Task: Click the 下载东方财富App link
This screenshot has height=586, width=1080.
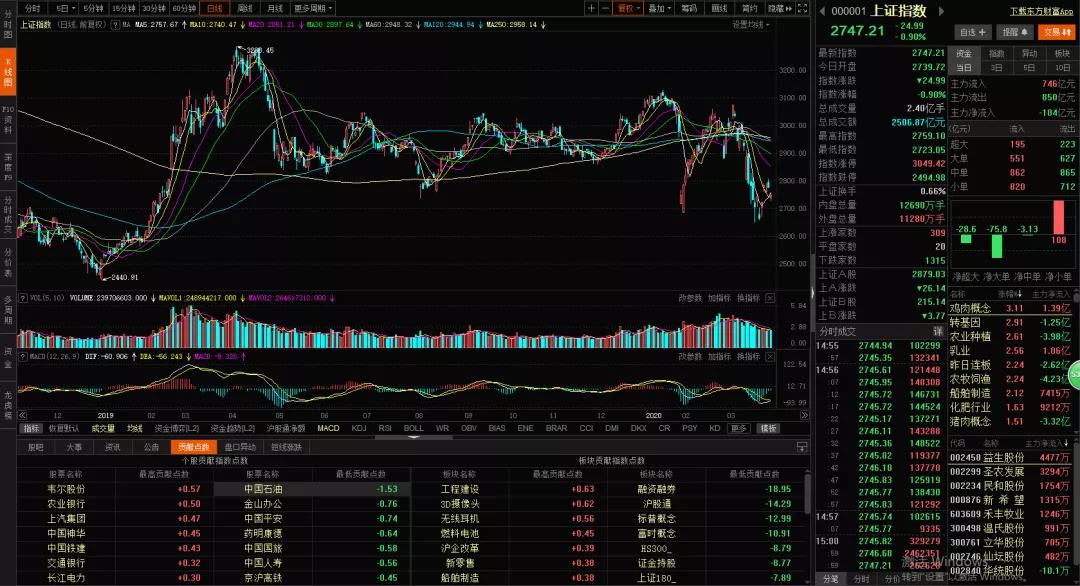Action: click(x=1040, y=10)
